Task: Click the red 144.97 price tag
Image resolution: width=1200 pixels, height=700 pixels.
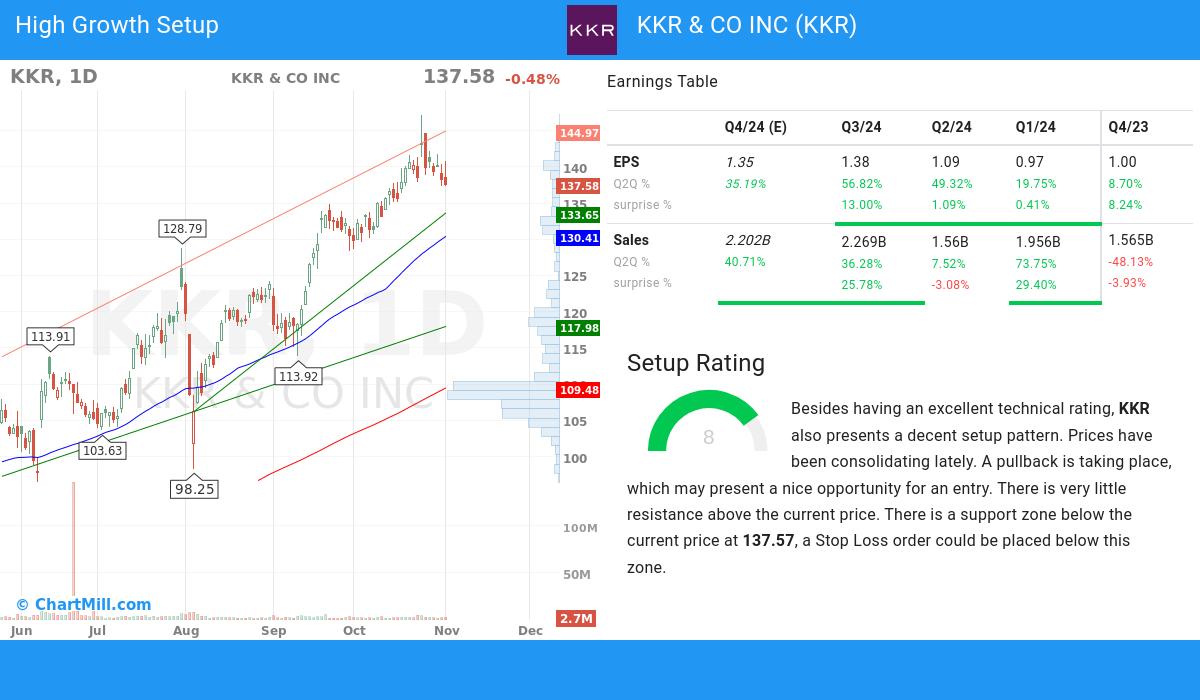Action: [x=579, y=133]
